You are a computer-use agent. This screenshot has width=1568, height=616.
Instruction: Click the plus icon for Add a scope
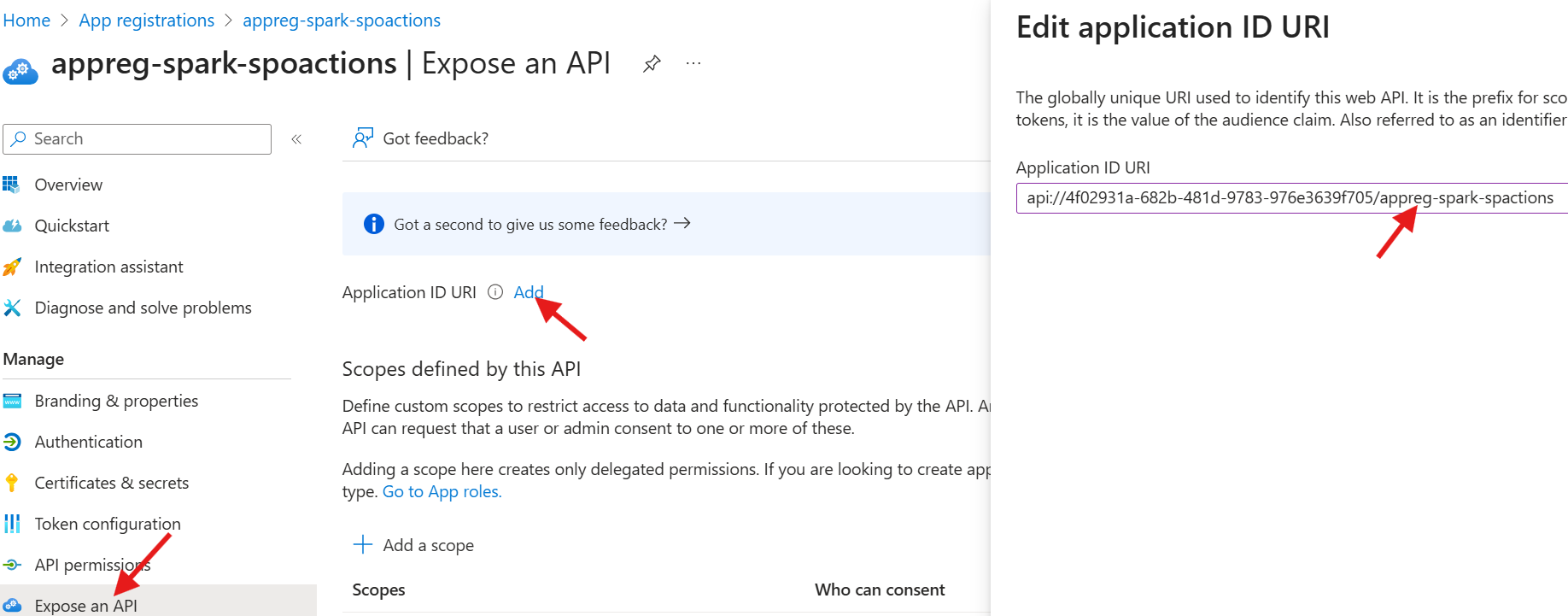point(363,545)
